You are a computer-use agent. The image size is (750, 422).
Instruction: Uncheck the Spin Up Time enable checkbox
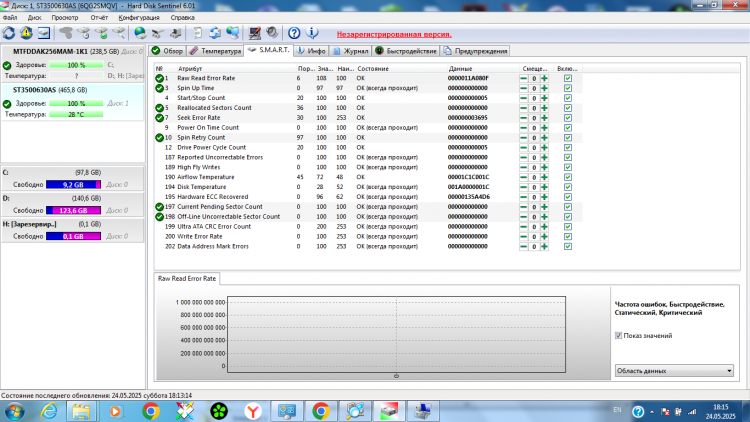568,88
